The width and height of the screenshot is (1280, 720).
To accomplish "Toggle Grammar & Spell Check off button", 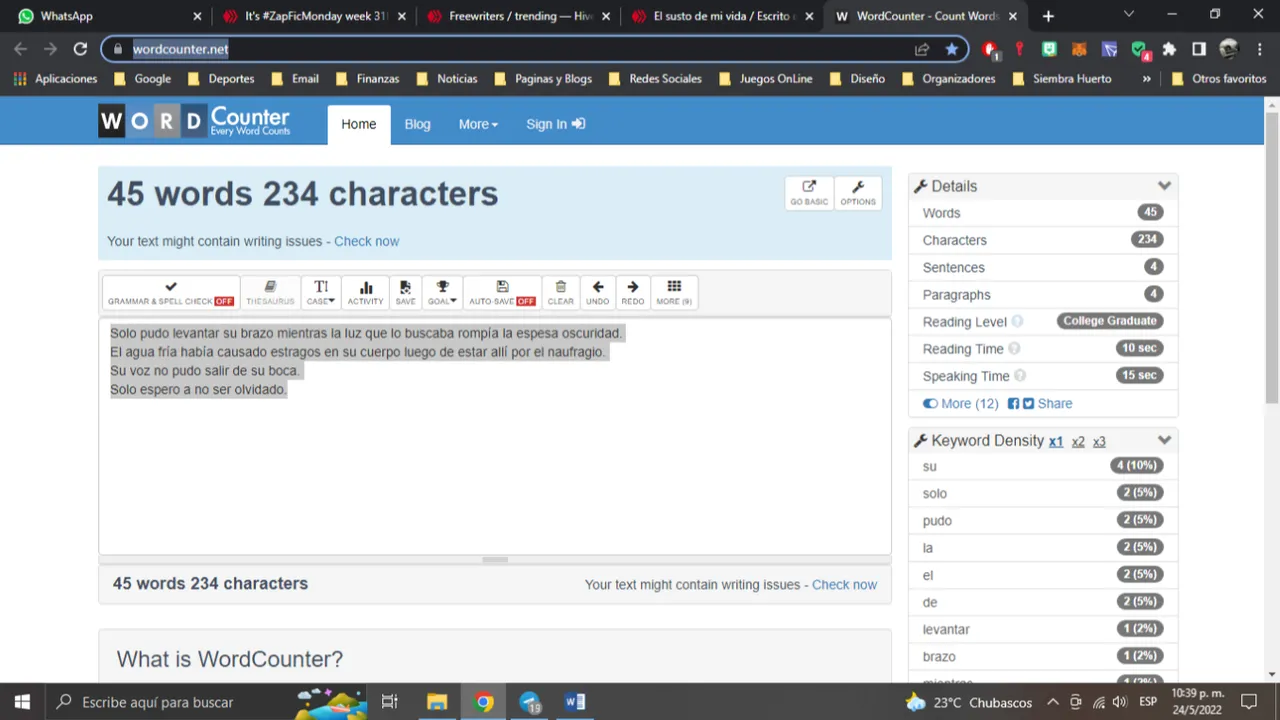I will 171,292.
